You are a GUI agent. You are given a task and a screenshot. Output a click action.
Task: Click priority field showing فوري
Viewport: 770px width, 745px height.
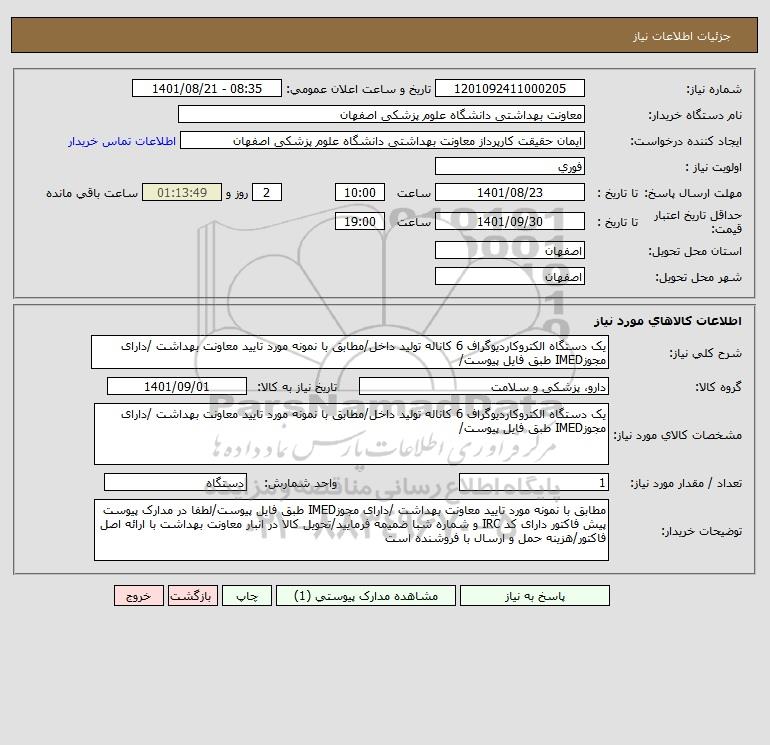(x=510, y=166)
